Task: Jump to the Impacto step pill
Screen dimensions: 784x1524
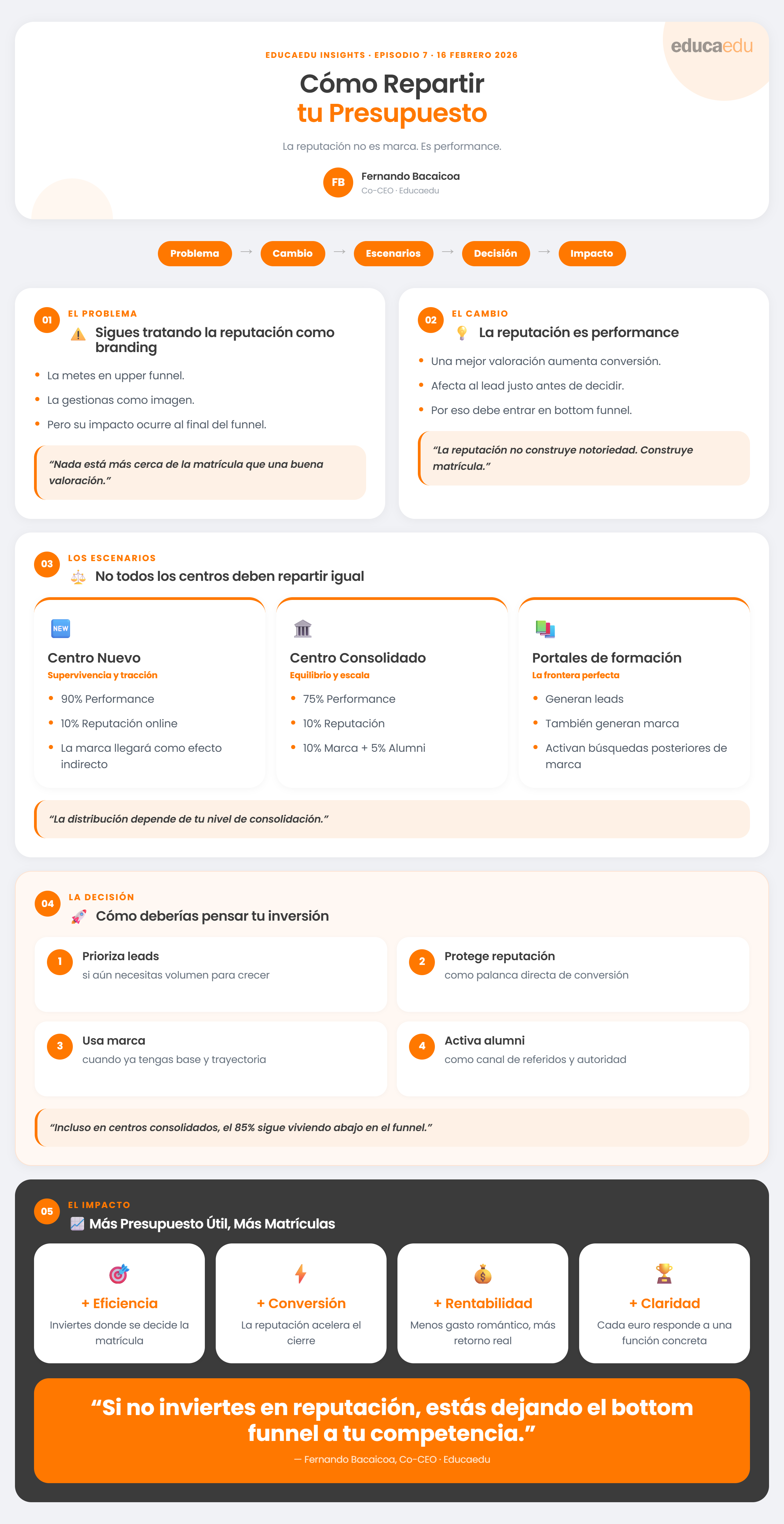Action: pyautogui.click(x=591, y=253)
